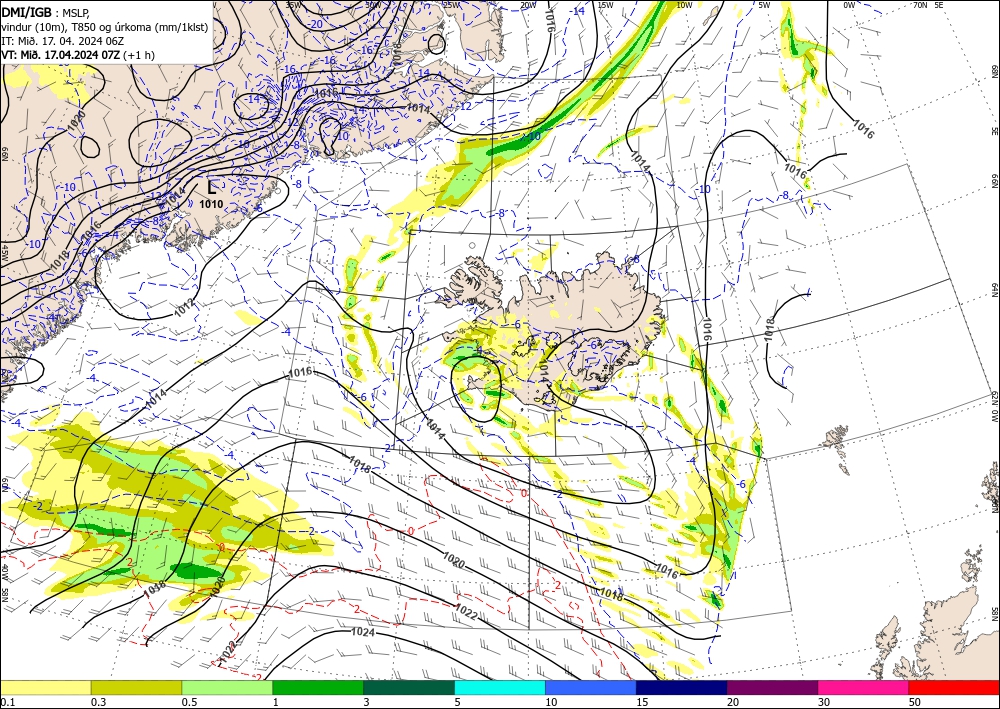This screenshot has width=1000, height=709.
Task: Pick the cyan 5–10 legend swatch
Action: (499, 687)
